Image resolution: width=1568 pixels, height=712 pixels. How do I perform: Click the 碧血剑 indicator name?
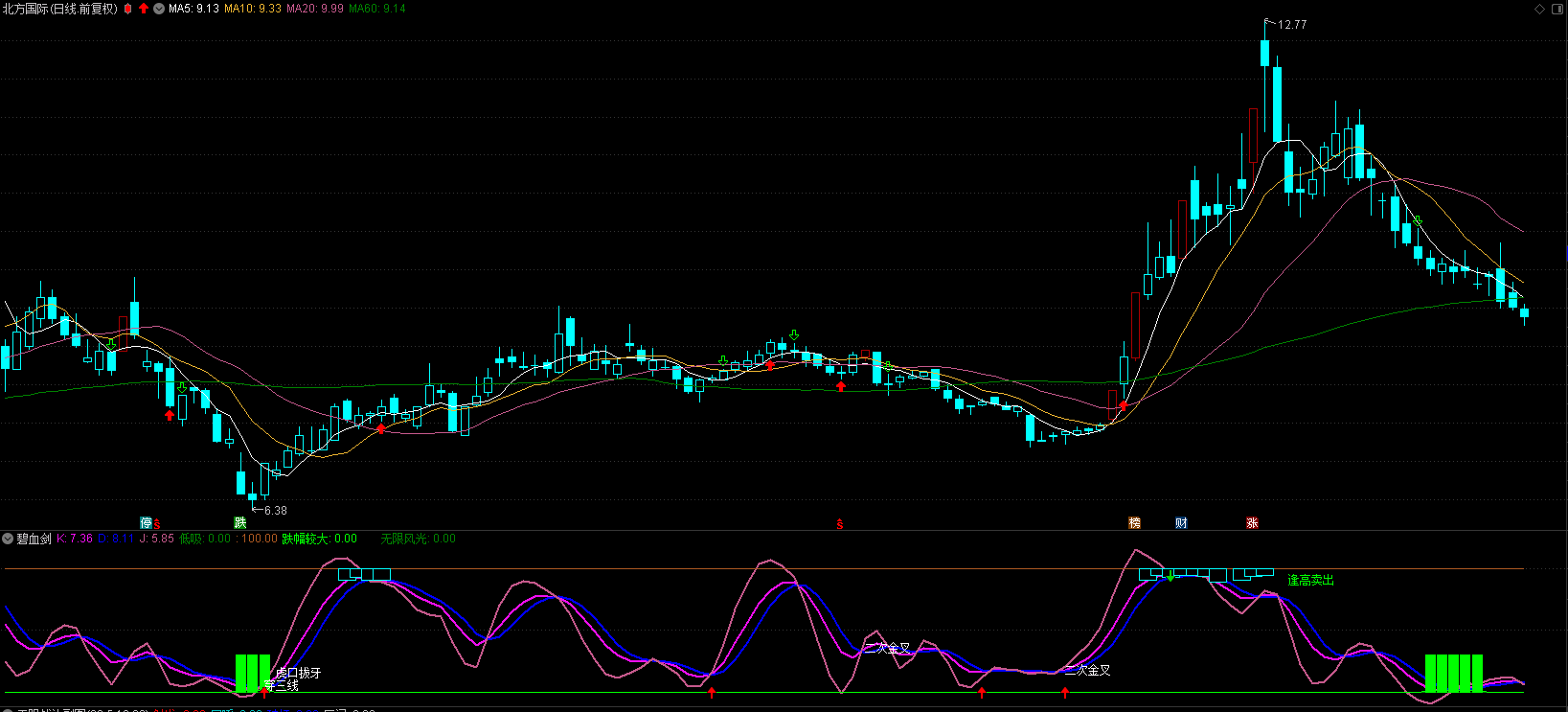[34, 539]
